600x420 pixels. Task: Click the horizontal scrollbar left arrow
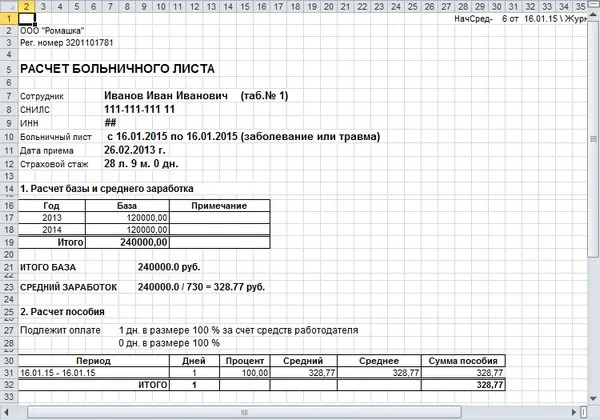pyautogui.click(x=6, y=412)
